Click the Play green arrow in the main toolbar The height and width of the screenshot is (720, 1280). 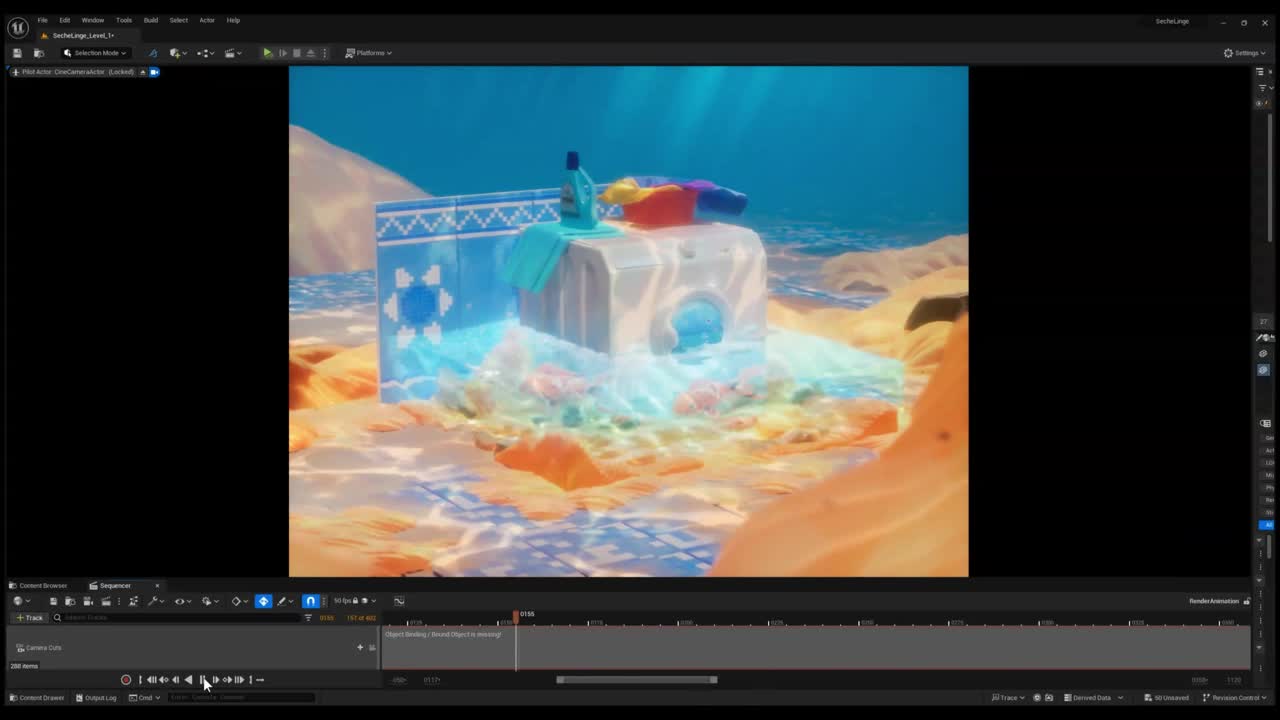click(267, 53)
